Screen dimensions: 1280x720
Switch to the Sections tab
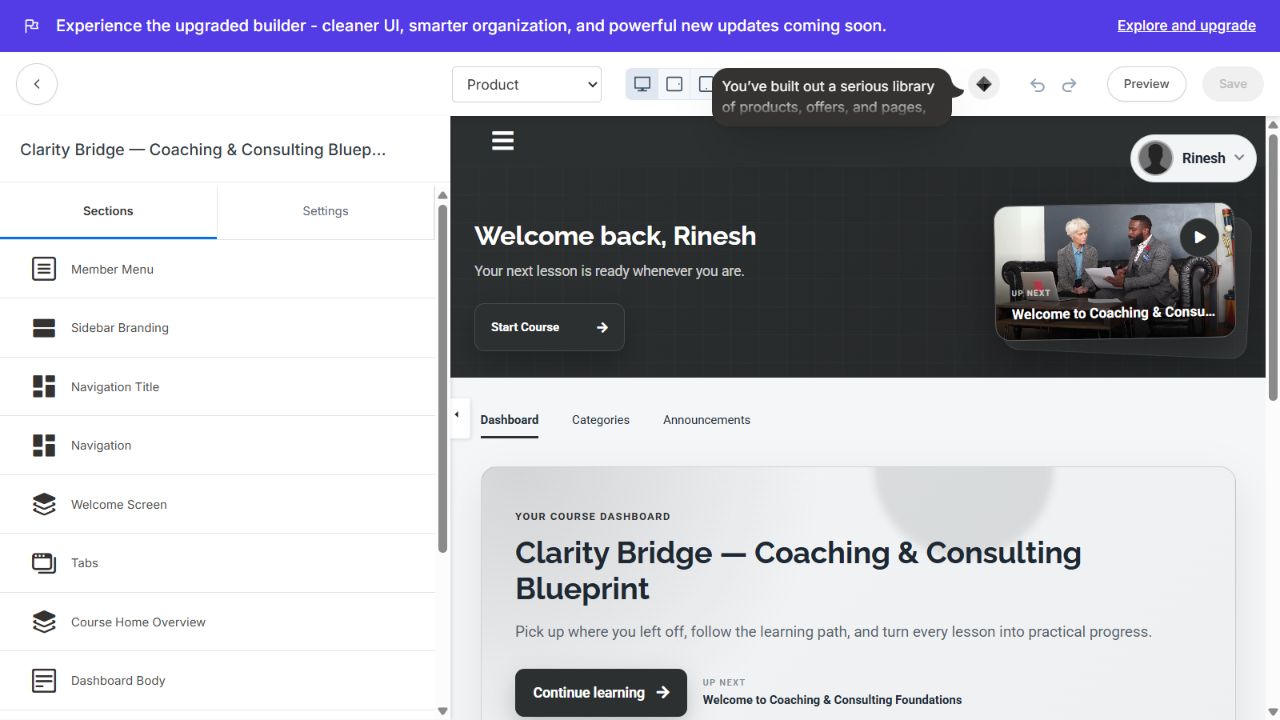[x=108, y=211]
